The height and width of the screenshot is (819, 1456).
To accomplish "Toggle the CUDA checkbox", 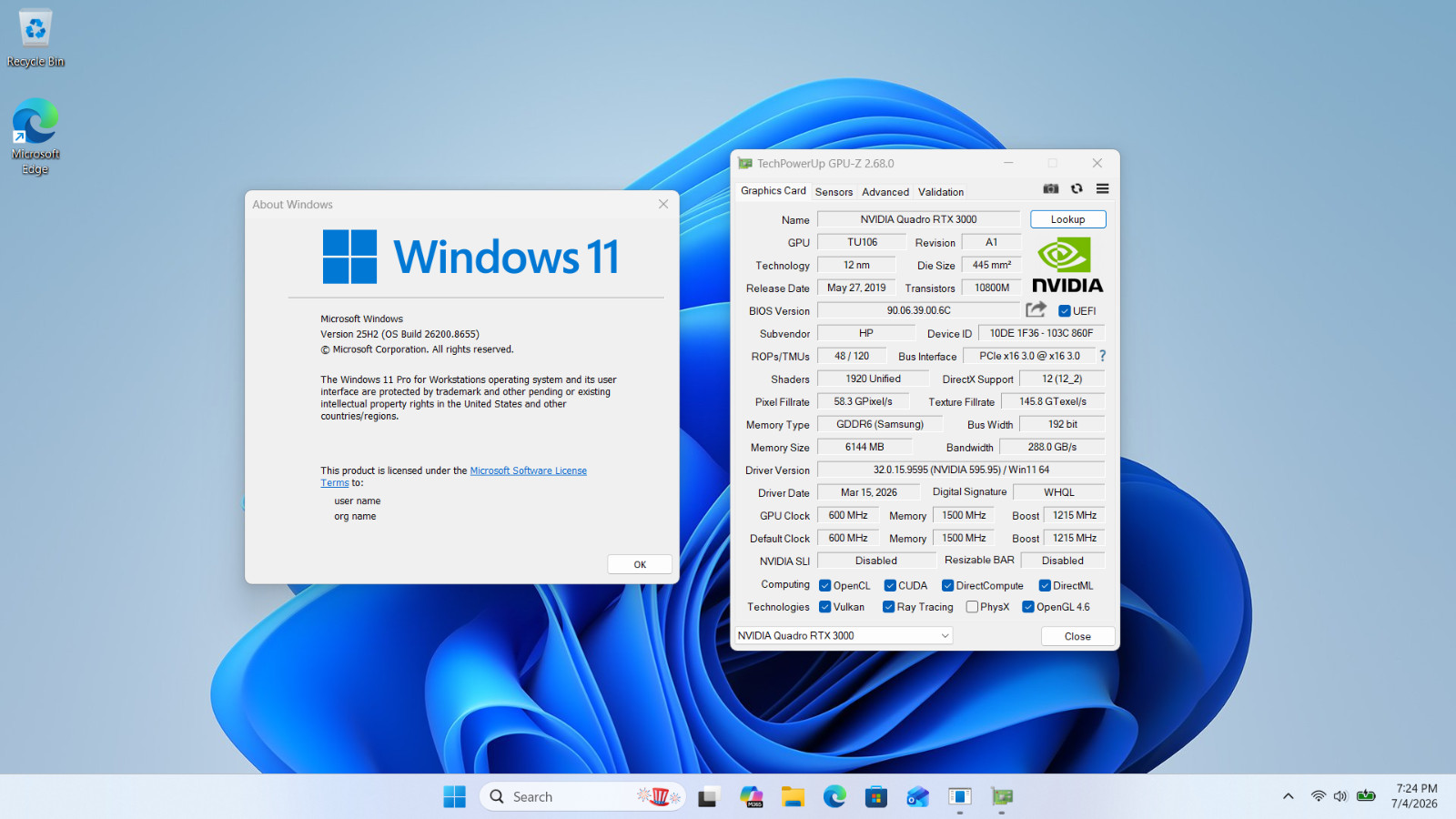I will [890, 585].
